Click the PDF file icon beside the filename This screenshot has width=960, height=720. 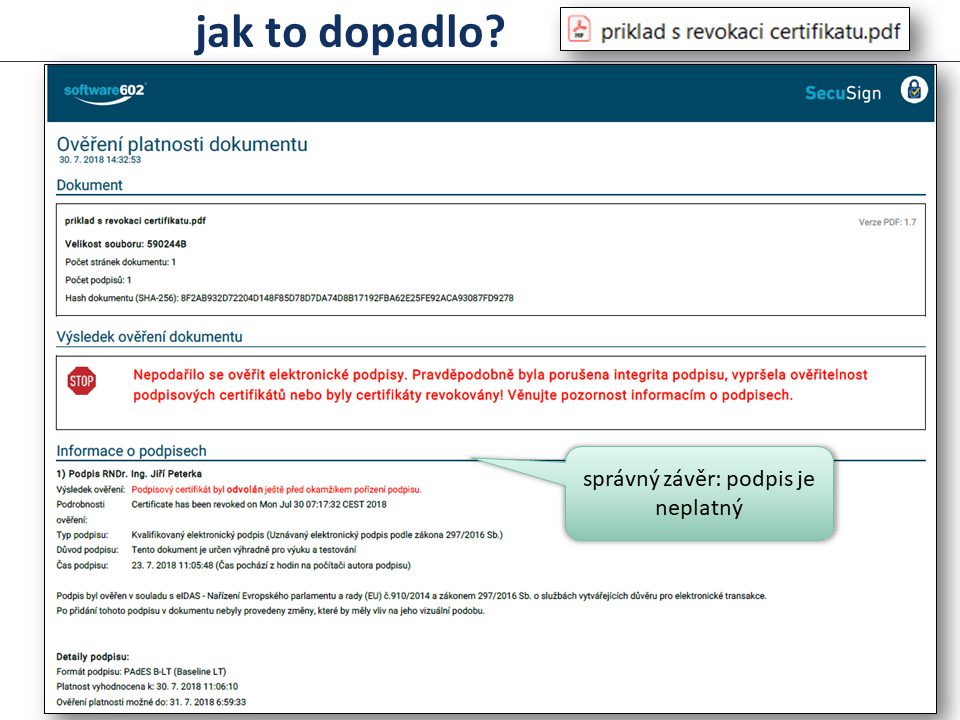pos(579,29)
